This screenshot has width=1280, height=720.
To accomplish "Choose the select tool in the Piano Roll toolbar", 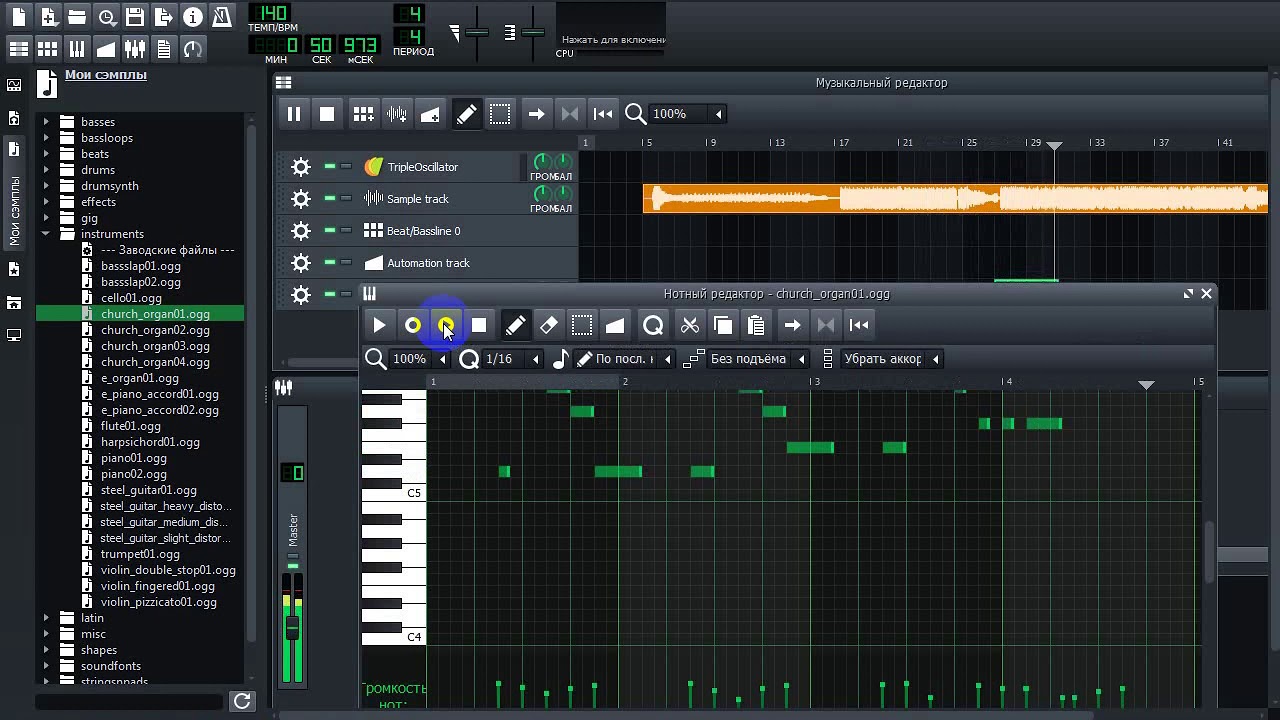I will click(x=582, y=325).
